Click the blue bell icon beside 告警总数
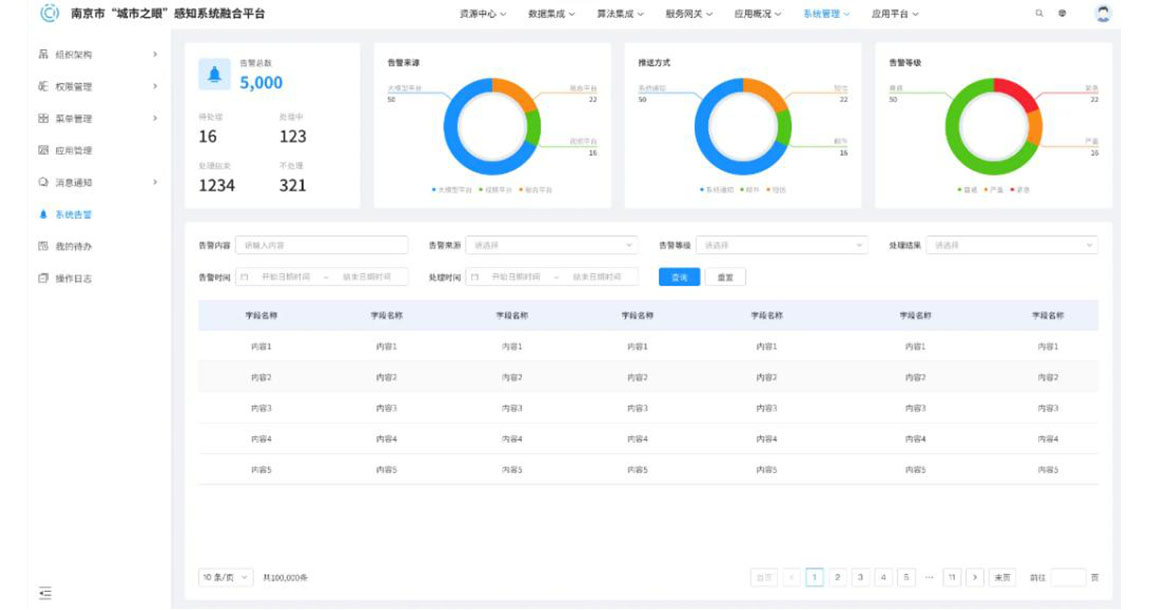 tap(214, 73)
